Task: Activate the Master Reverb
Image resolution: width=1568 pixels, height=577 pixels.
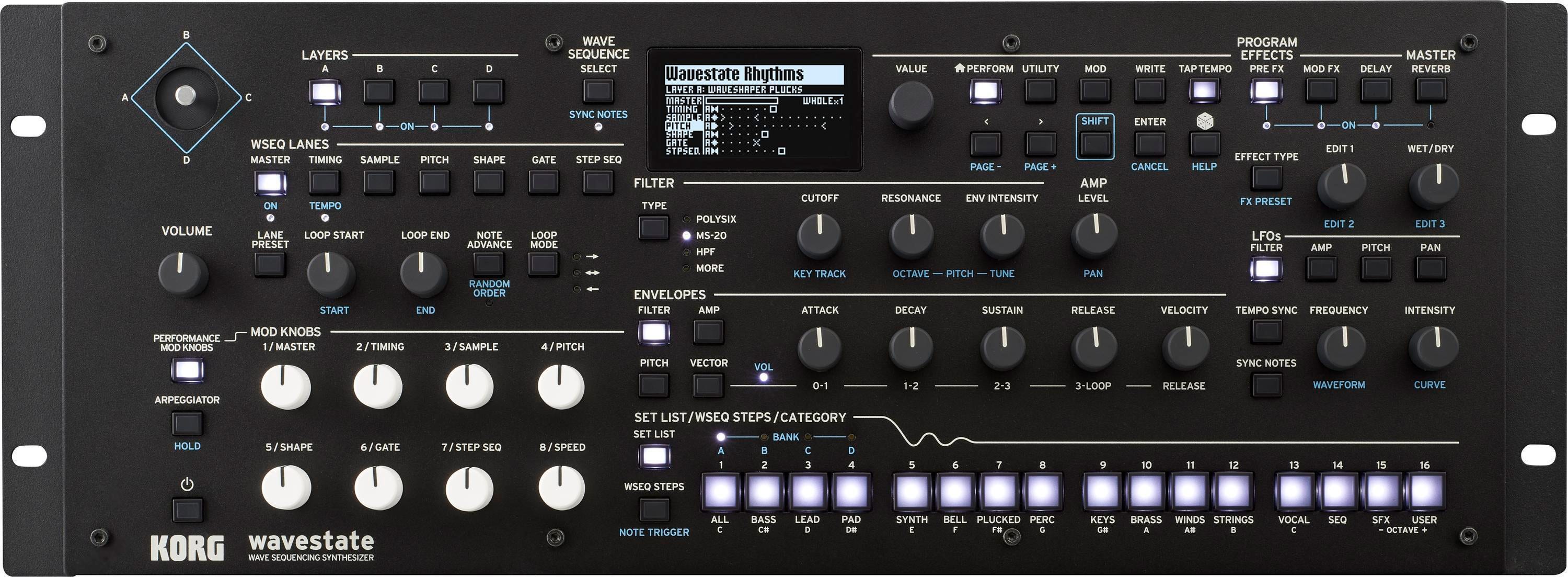Action: tap(1430, 92)
